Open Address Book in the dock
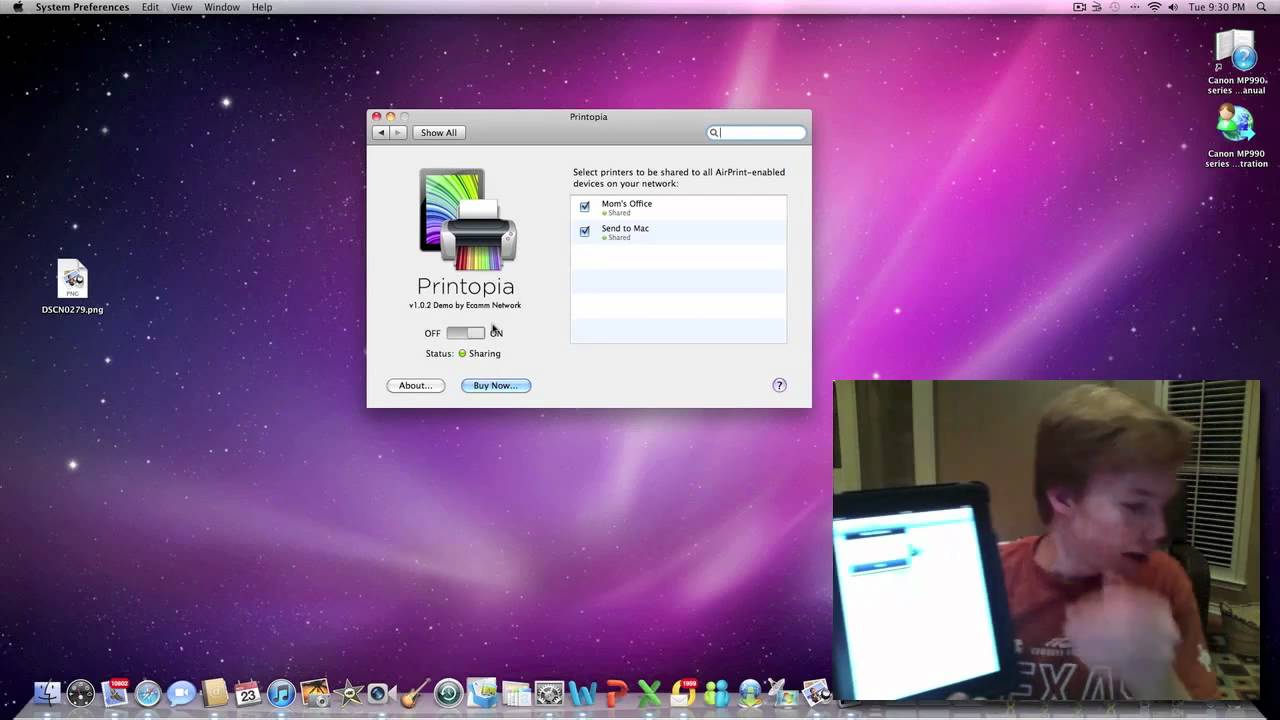Screen dimensions: 1280x720 pos(215,692)
